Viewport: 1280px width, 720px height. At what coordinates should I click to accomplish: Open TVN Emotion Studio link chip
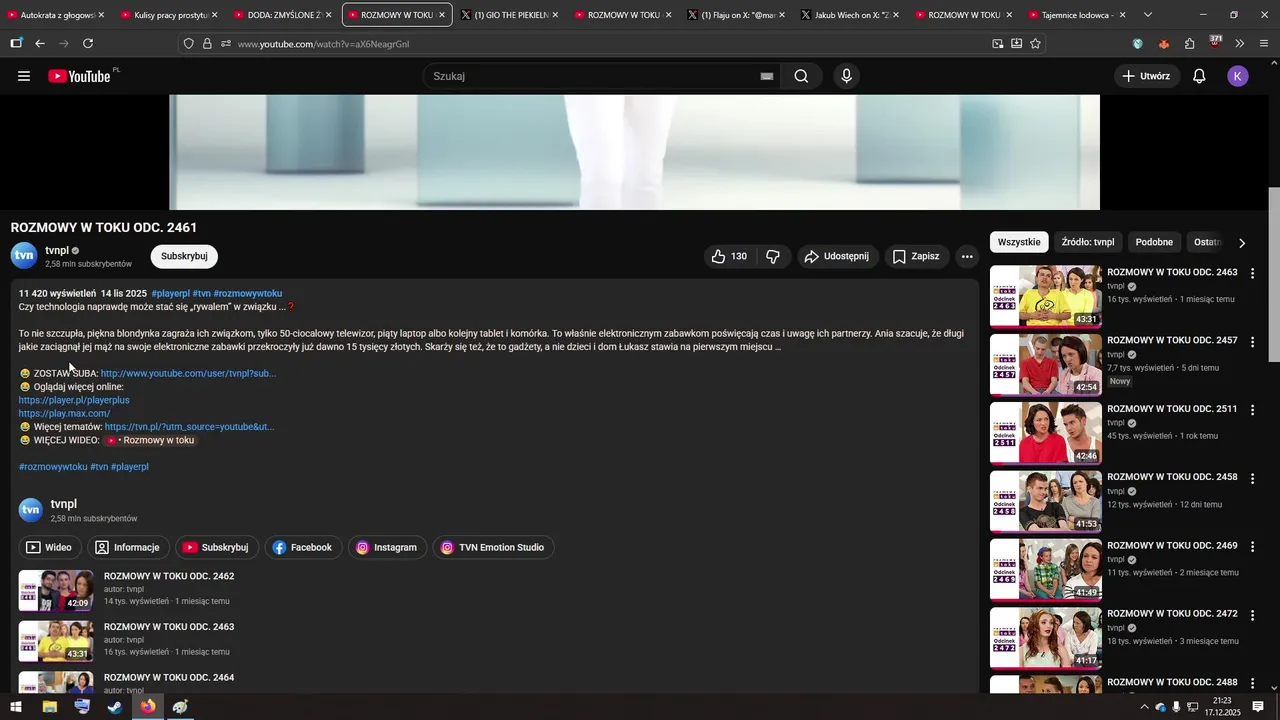coord(493,547)
